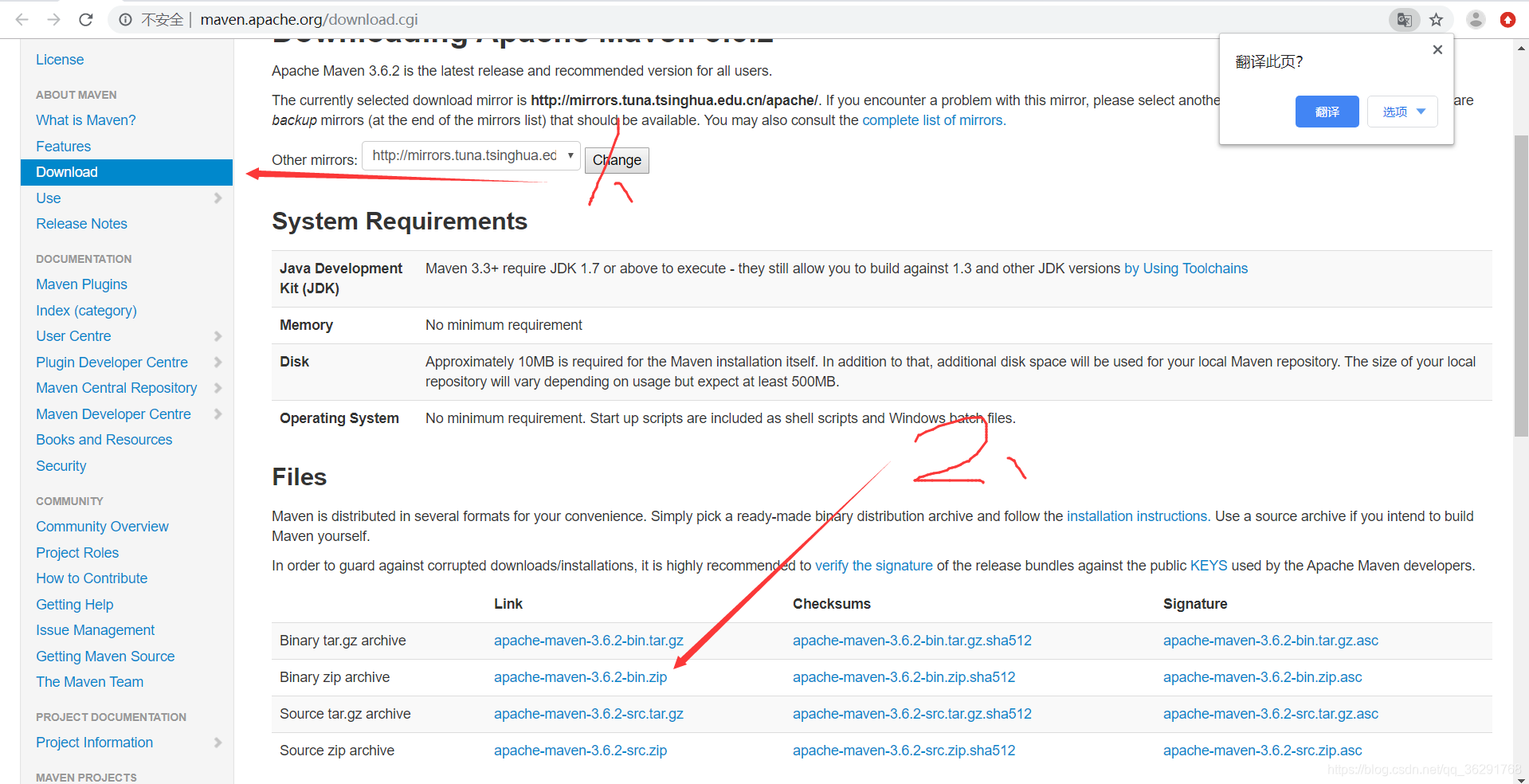Select the Download menu item
Image resolution: width=1529 pixels, height=784 pixels.
coord(127,172)
